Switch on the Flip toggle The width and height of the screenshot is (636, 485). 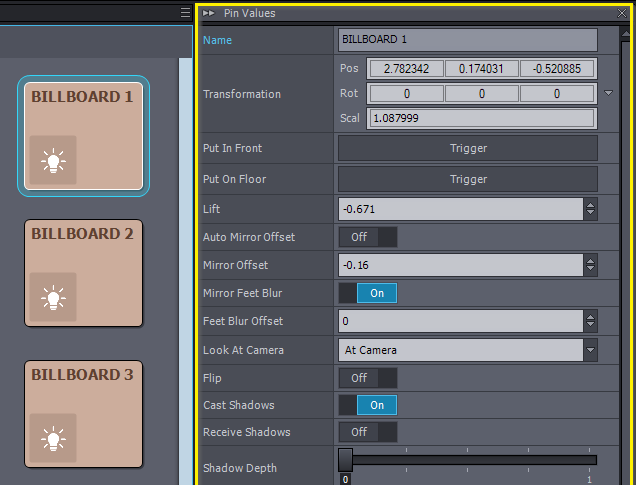click(x=367, y=378)
